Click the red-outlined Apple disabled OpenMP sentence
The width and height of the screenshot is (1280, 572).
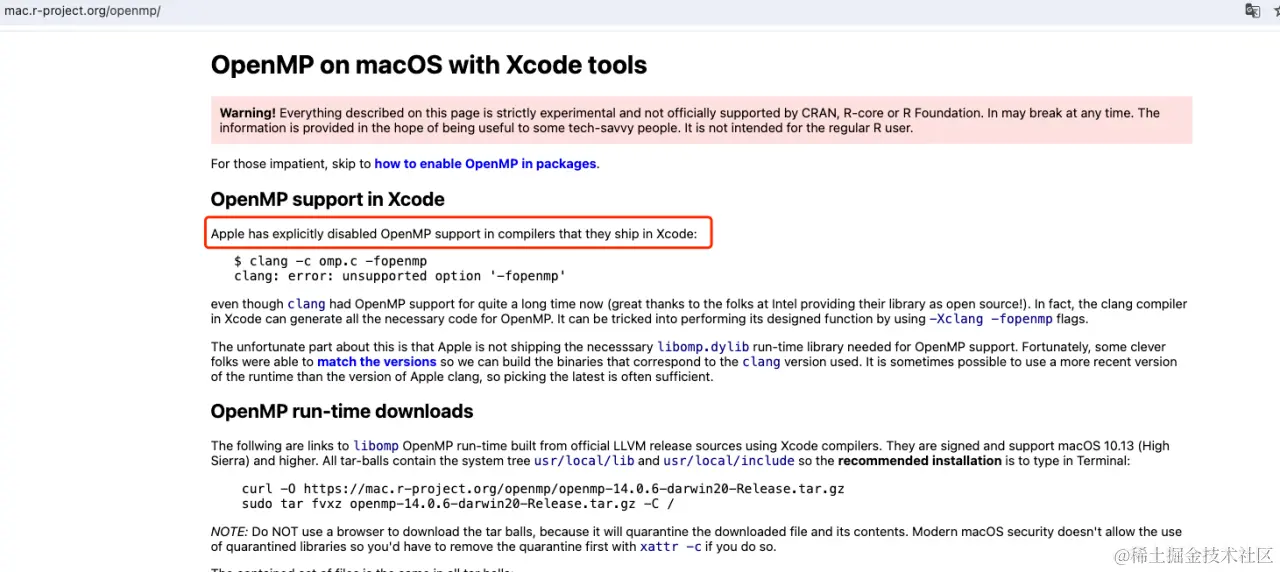pos(459,235)
